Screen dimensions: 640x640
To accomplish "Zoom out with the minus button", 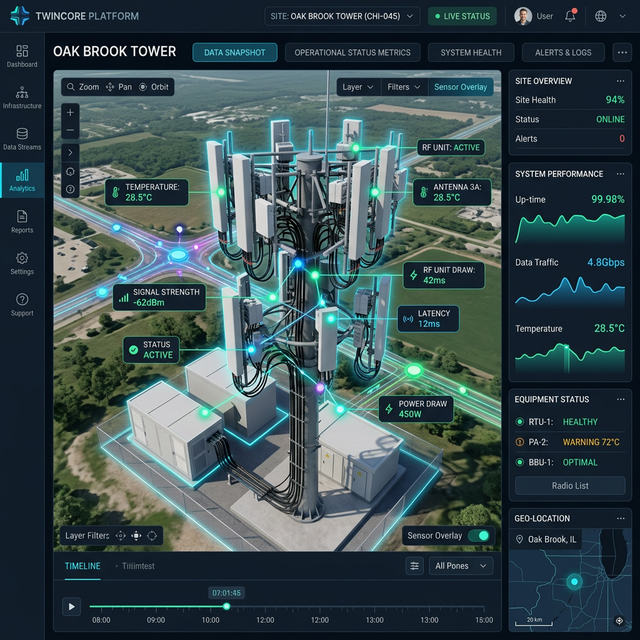I will 70,131.
